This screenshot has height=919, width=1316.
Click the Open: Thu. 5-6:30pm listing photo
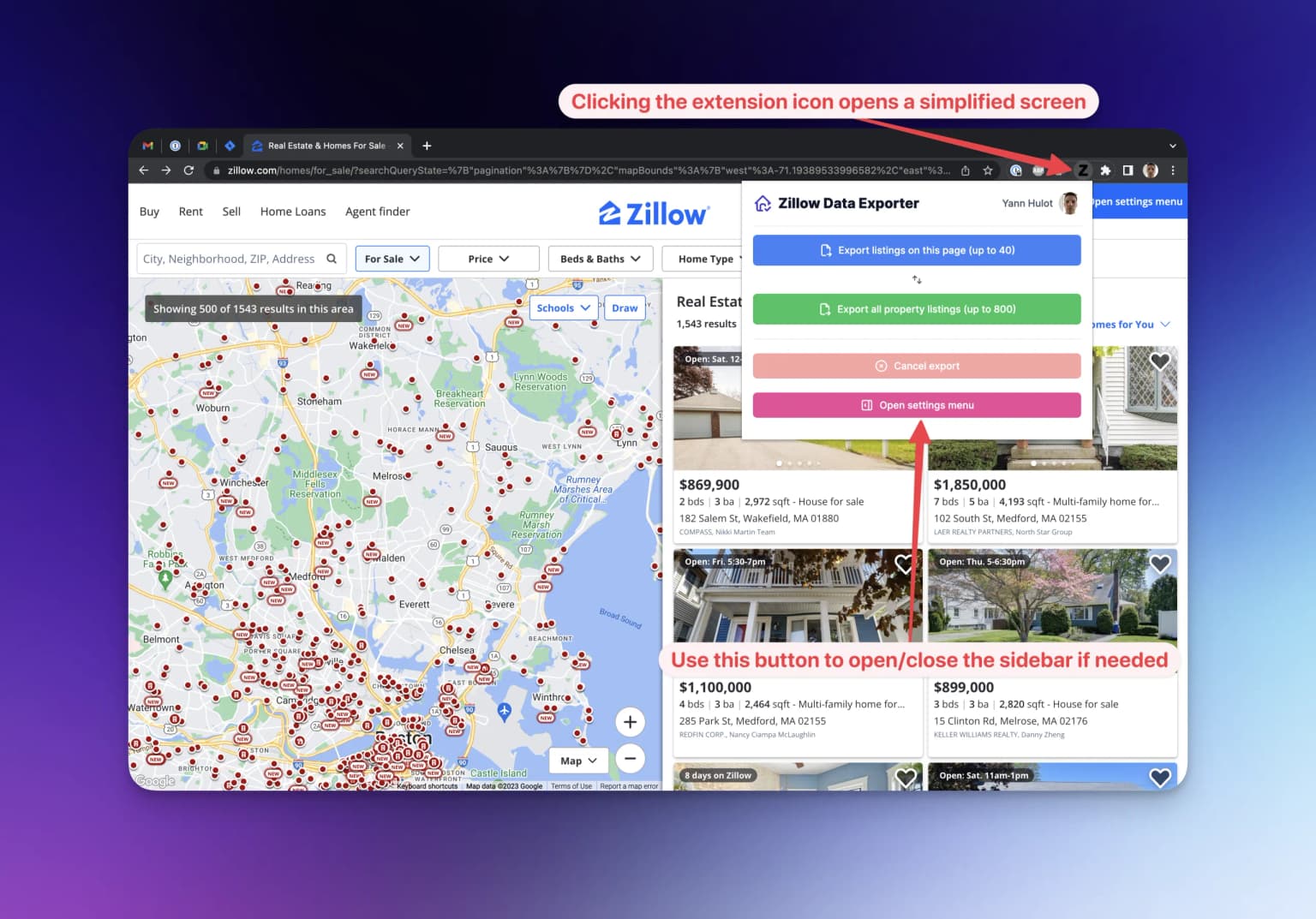(1052, 596)
